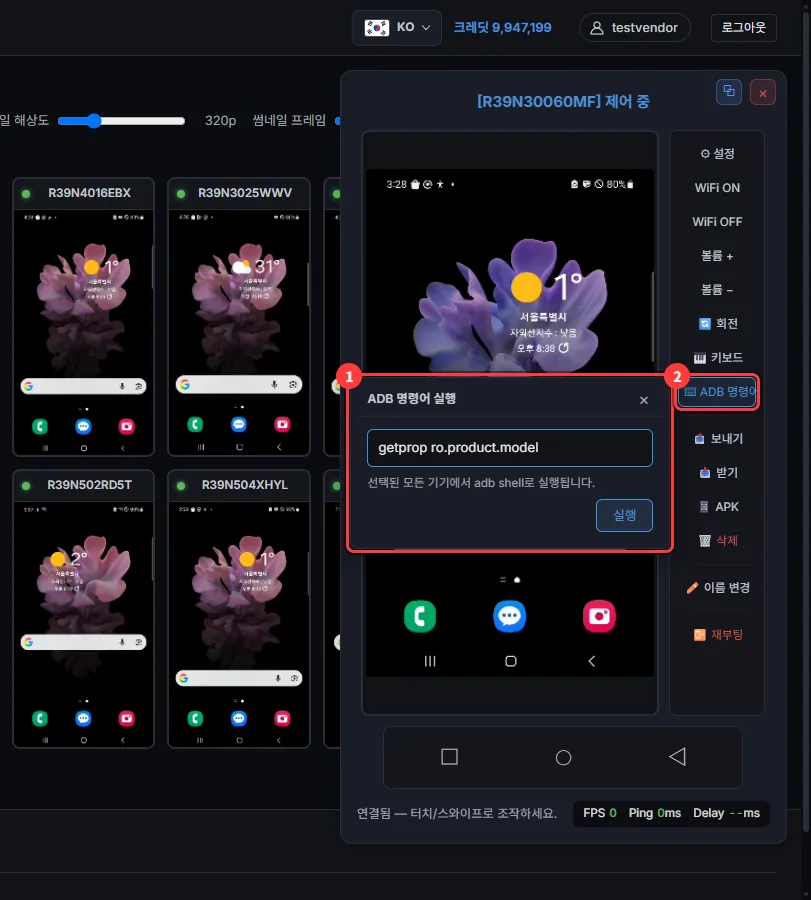Click the 실행 run button
The width and height of the screenshot is (811, 900).
tap(624, 515)
